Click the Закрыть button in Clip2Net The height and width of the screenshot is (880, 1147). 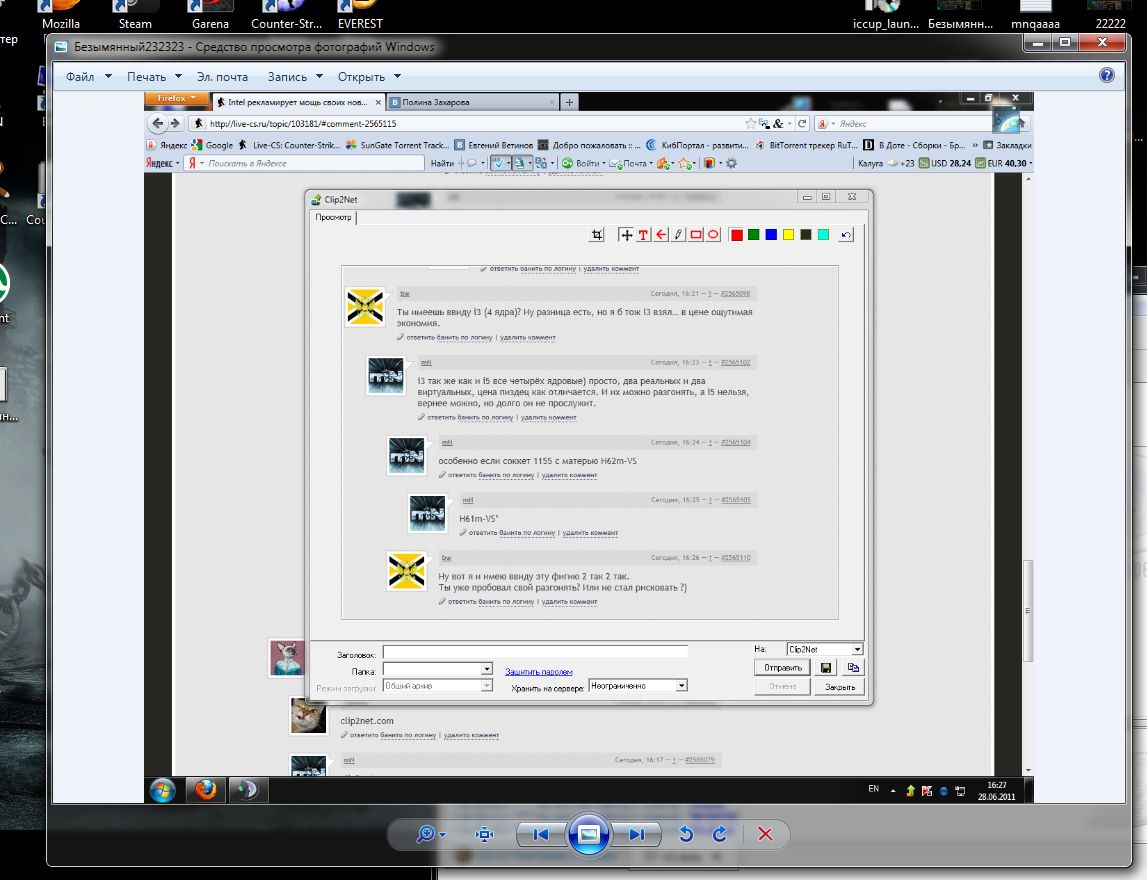[840, 687]
